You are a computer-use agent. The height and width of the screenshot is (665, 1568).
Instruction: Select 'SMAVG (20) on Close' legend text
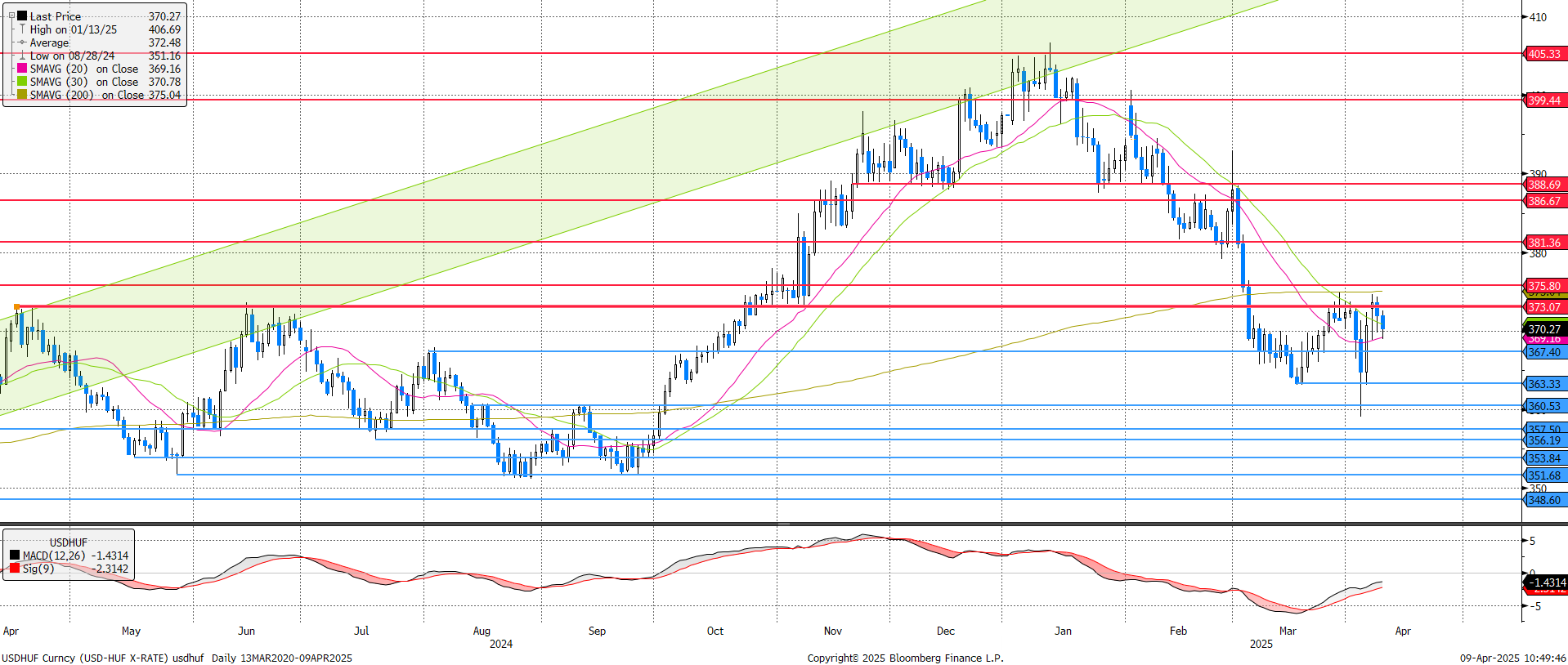pyautogui.click(x=84, y=69)
